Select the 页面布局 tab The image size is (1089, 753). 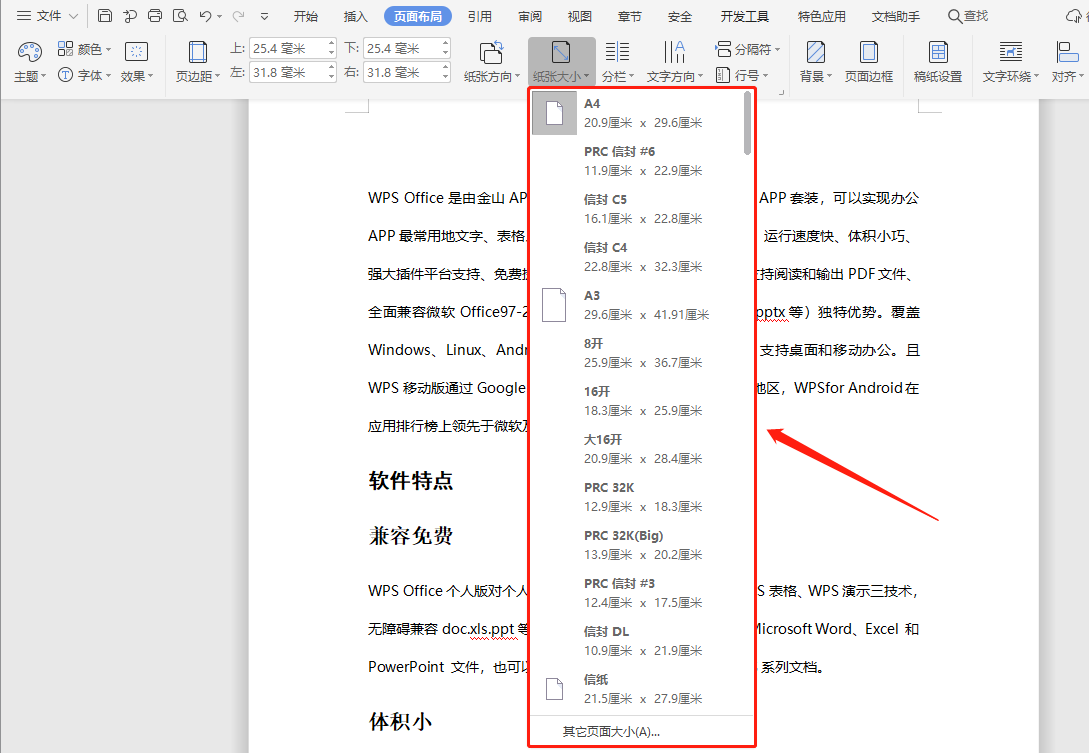(x=418, y=16)
